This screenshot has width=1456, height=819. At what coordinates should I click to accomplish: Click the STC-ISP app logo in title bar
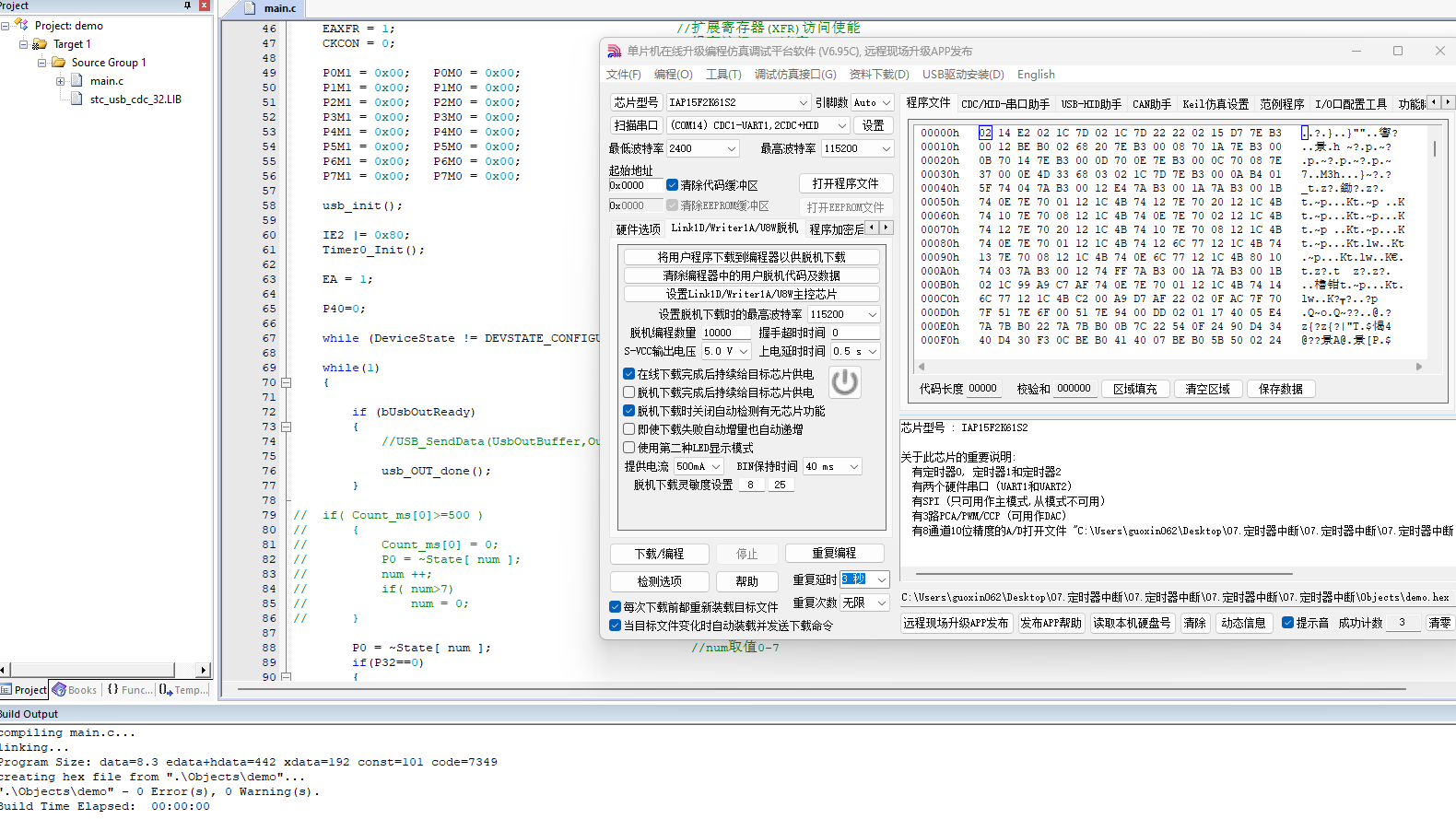tap(615, 52)
